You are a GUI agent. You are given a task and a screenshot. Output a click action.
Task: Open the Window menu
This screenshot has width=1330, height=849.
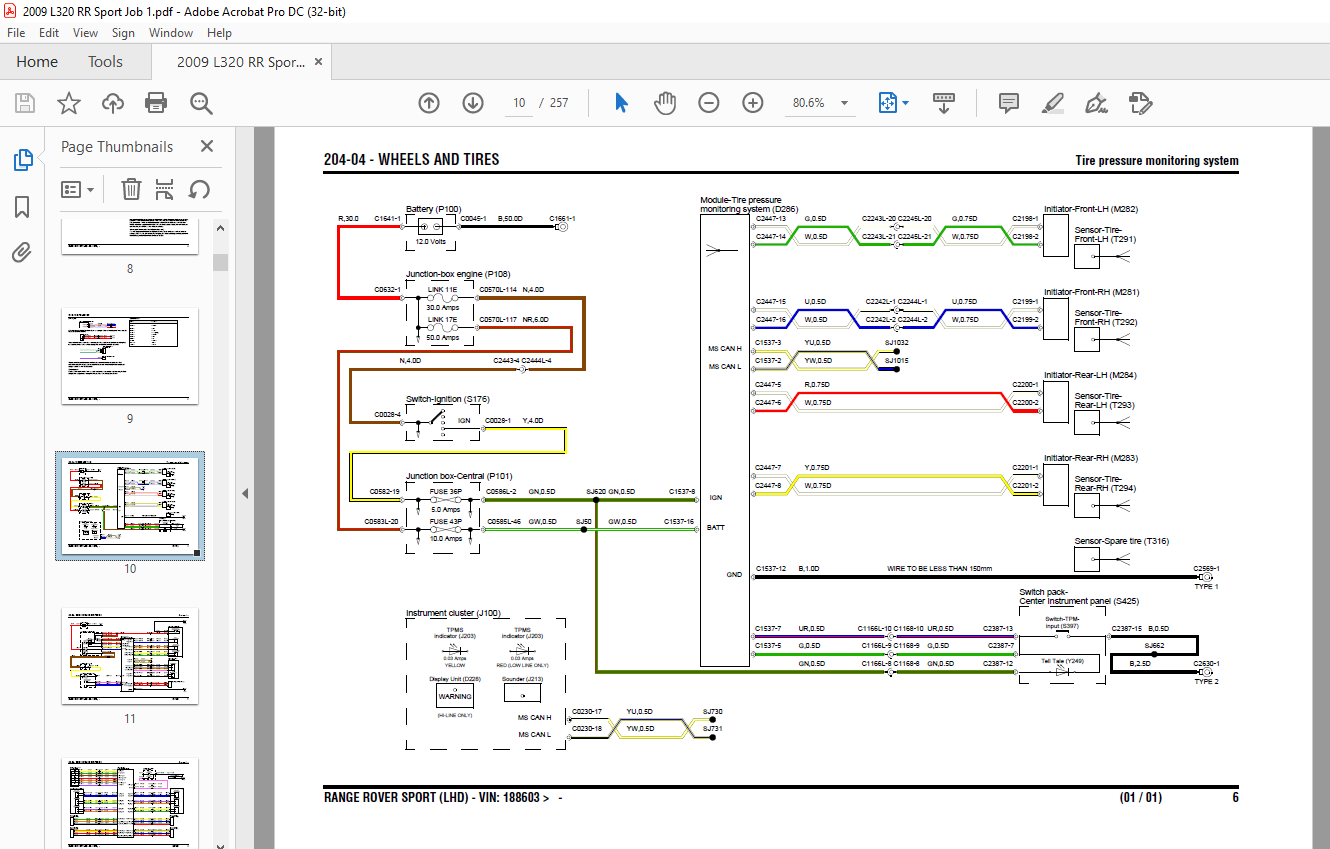point(171,33)
